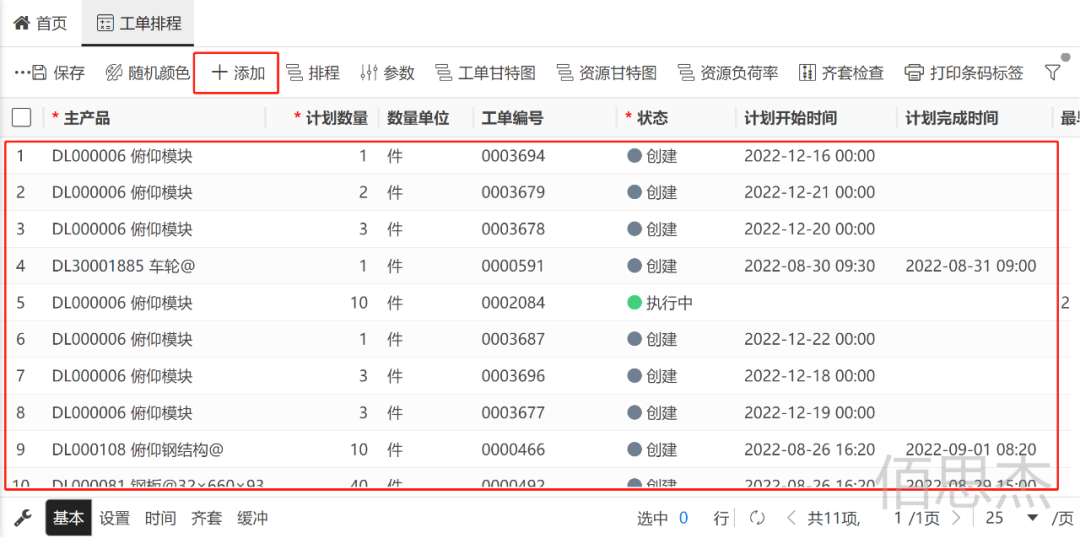Viewport: 1080px width, 538px height.
Task: Click the refresh icon in pagination bar
Action: 757,518
